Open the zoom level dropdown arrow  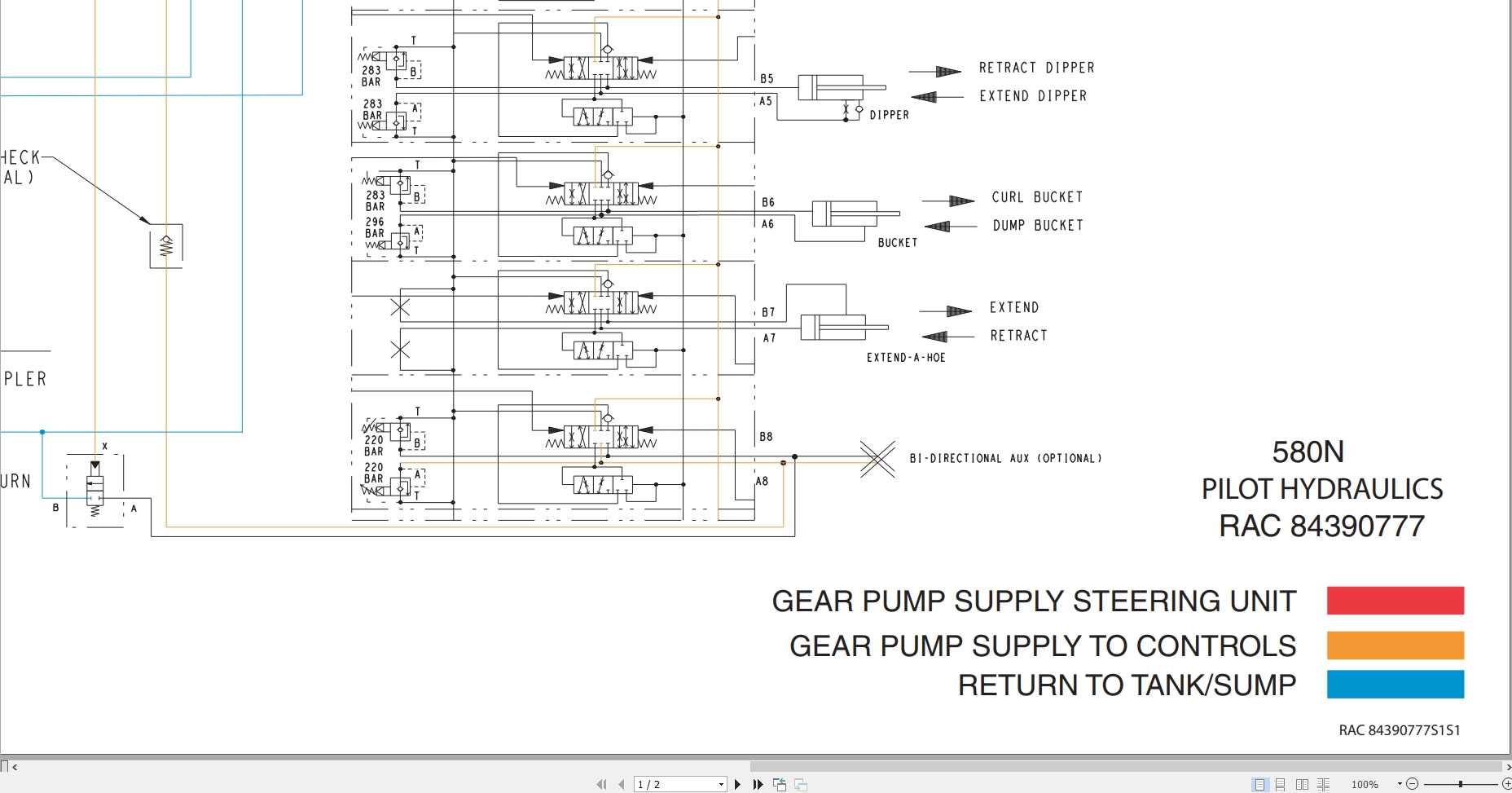(x=1400, y=784)
